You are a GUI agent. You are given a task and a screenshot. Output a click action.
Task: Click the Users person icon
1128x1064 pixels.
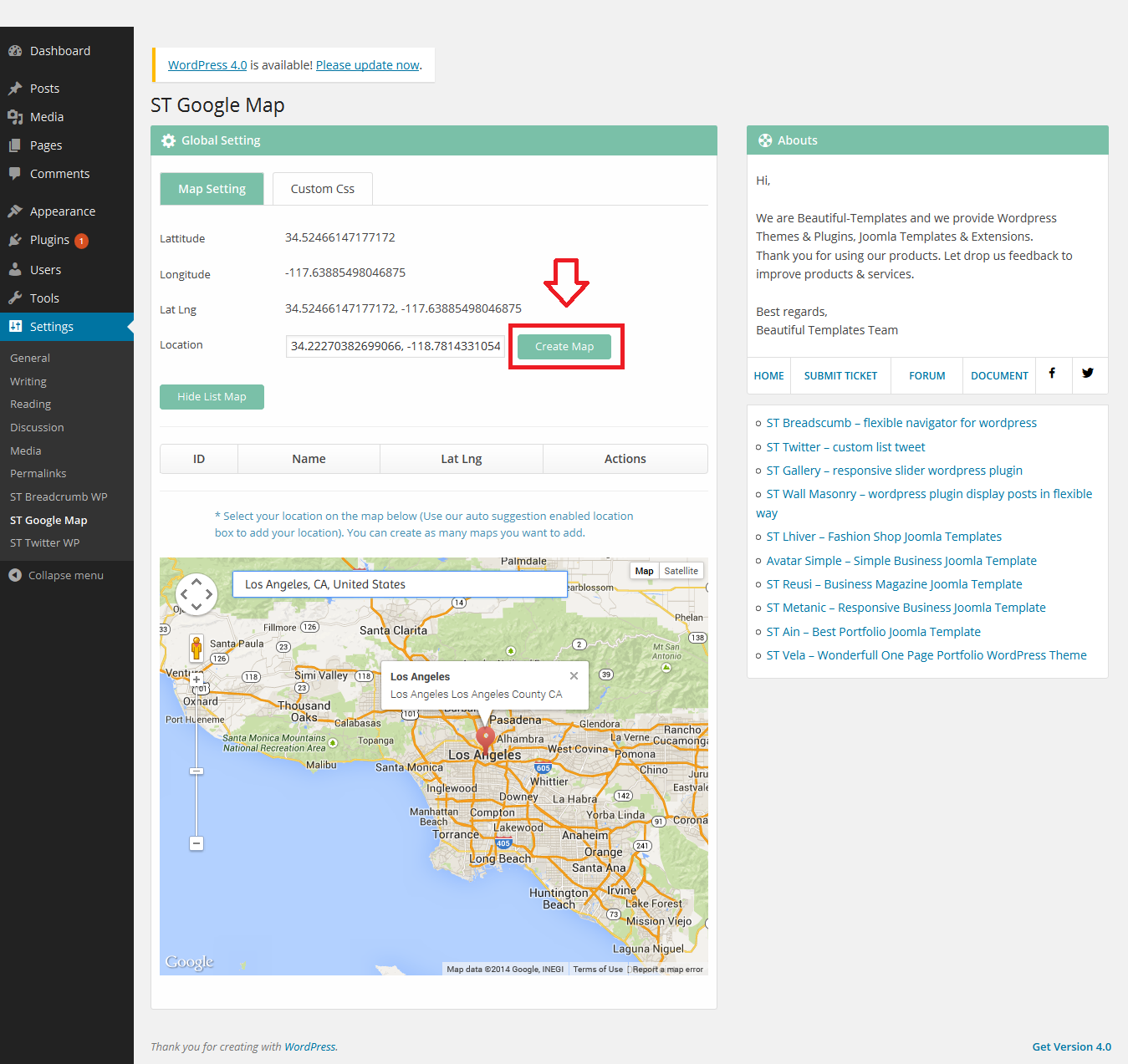[15, 270]
